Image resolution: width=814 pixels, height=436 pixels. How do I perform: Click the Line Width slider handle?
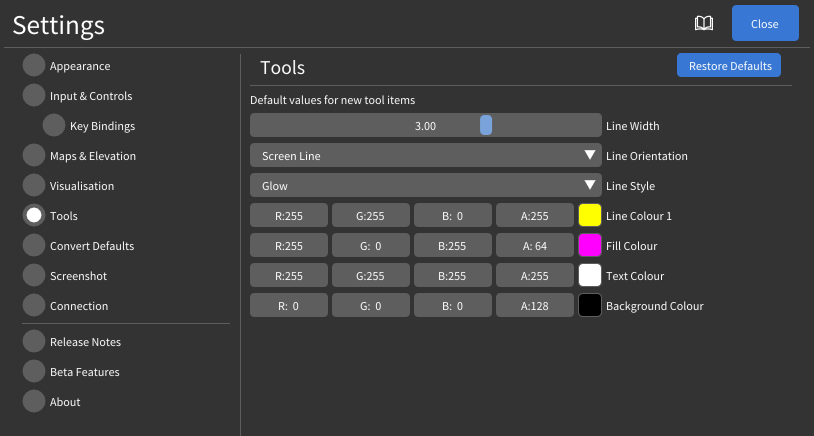486,126
